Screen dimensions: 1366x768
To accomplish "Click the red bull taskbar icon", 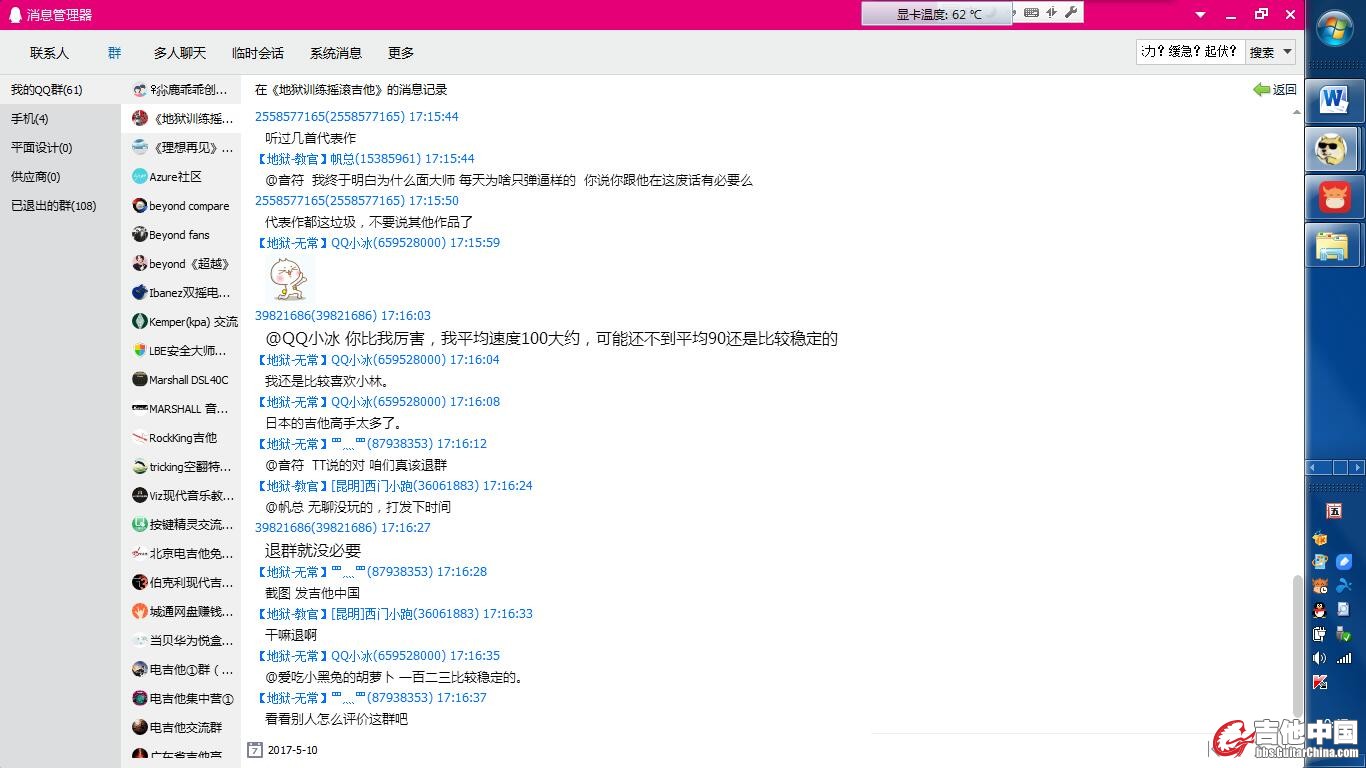I will (1333, 197).
